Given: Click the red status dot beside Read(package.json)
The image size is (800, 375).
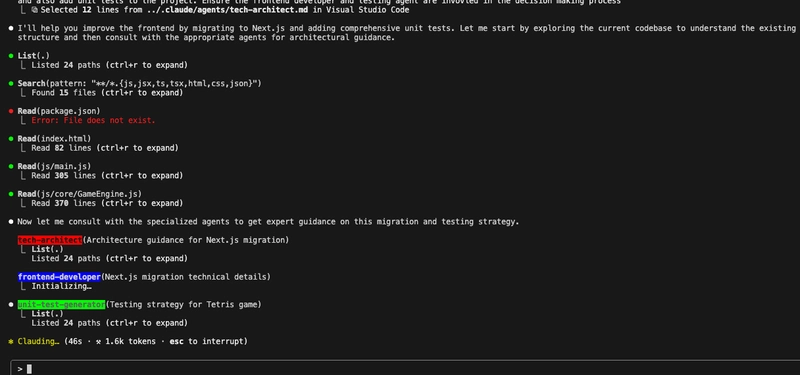Looking at the screenshot, I should (x=11, y=111).
